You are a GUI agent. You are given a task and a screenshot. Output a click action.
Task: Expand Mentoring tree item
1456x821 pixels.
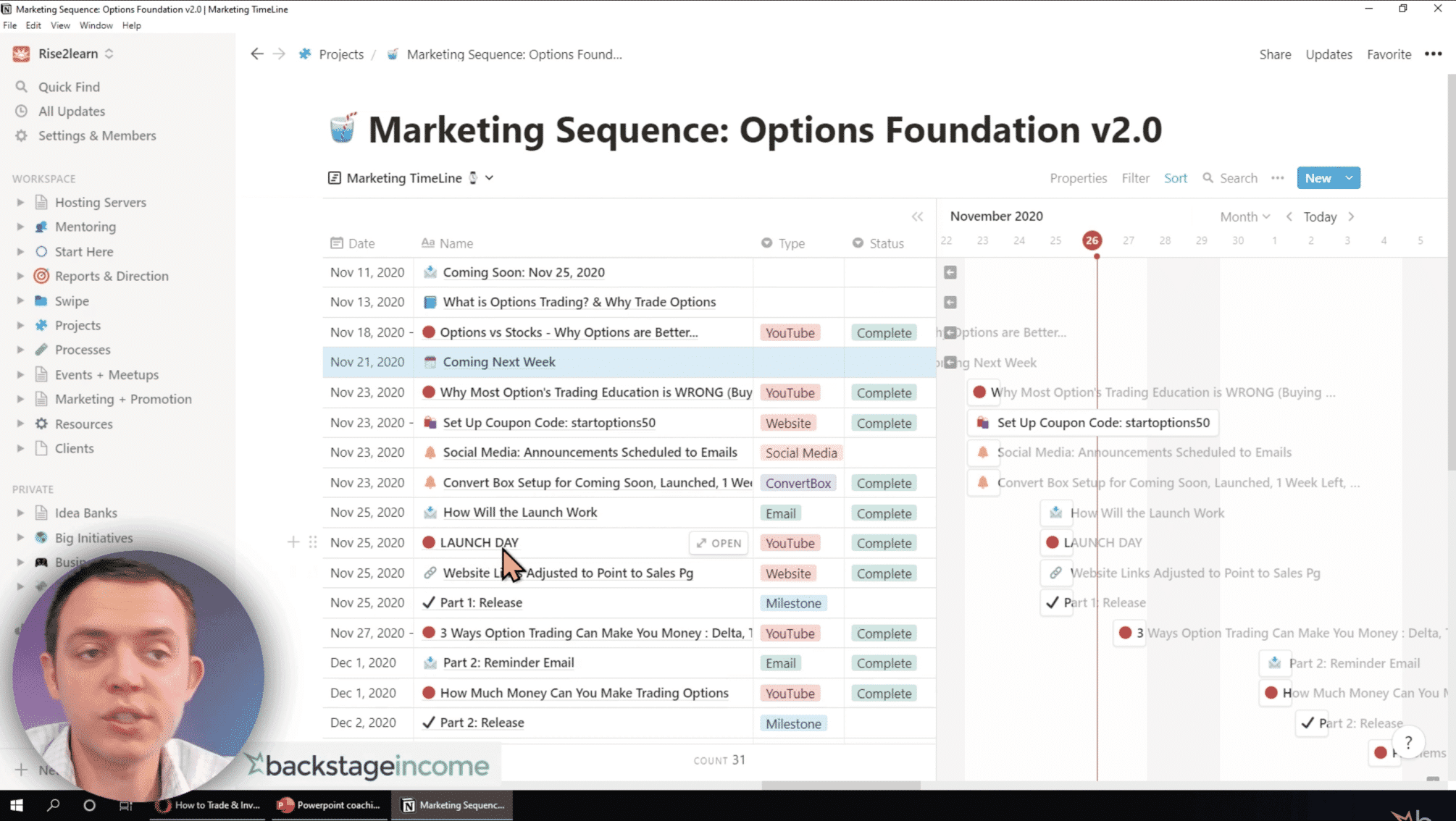click(20, 227)
